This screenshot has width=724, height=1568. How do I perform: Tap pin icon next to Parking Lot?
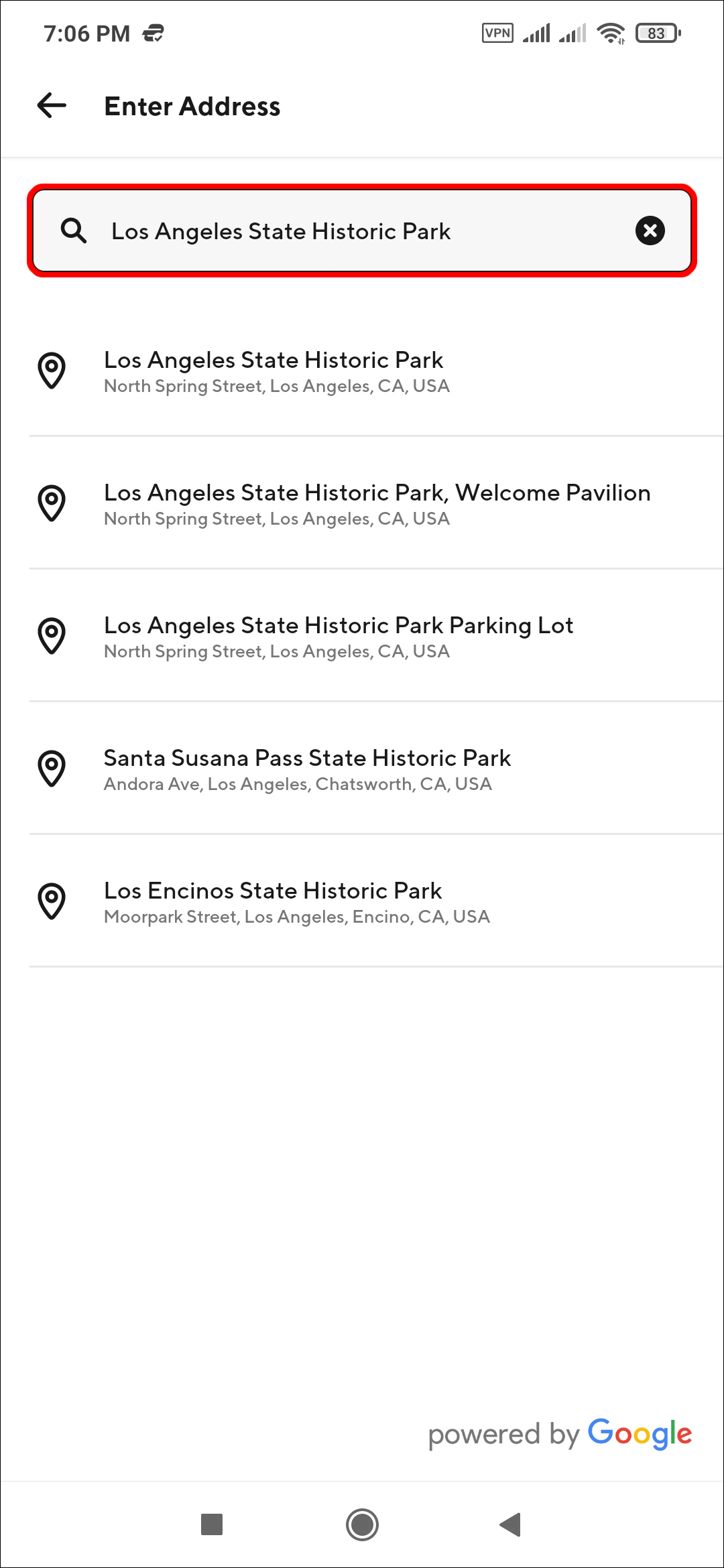(x=52, y=636)
